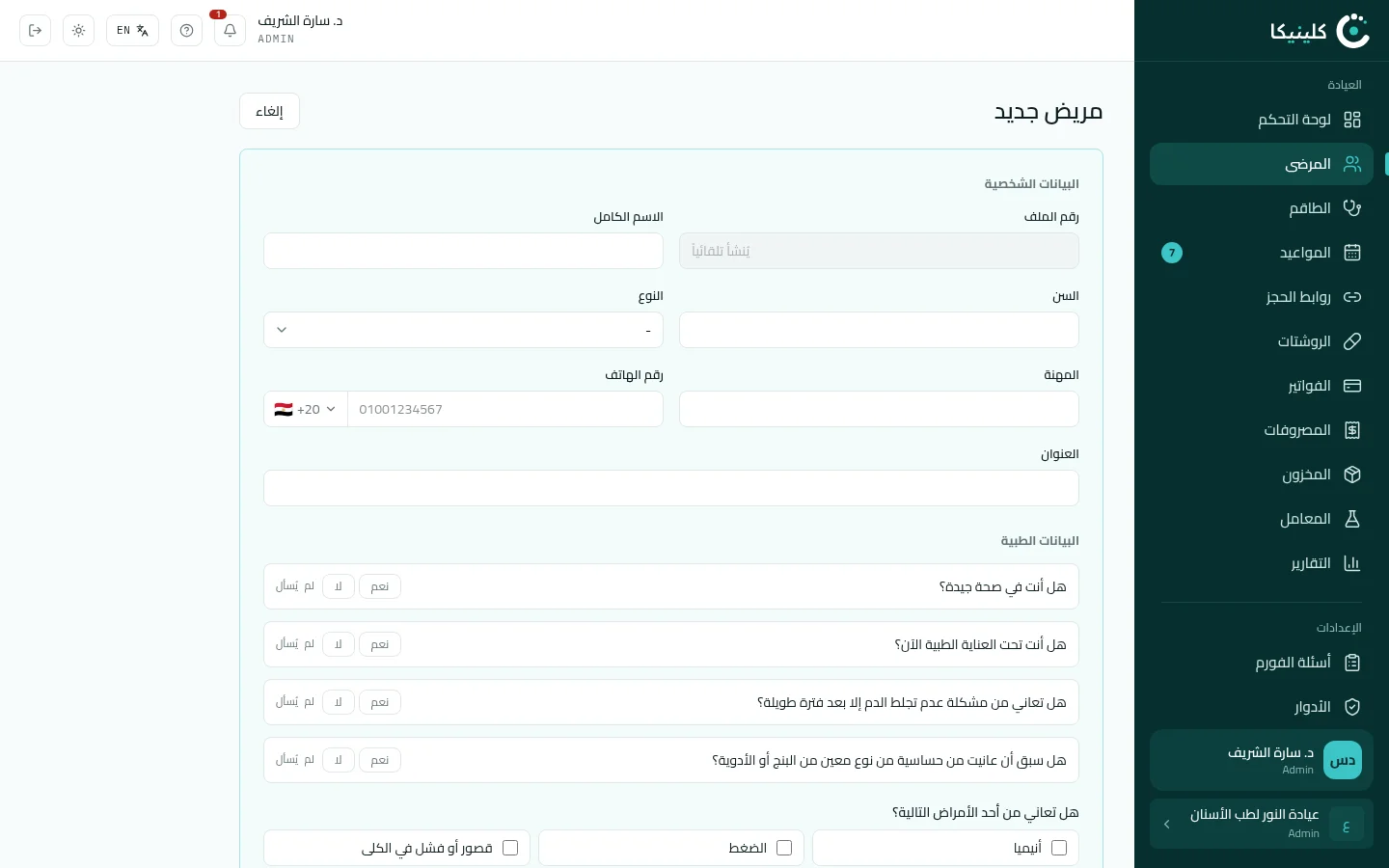The width and height of the screenshot is (1389, 868).
Task: Expand the عيادة النور لطب الأسنان clinic switcher
Action: [1262, 824]
